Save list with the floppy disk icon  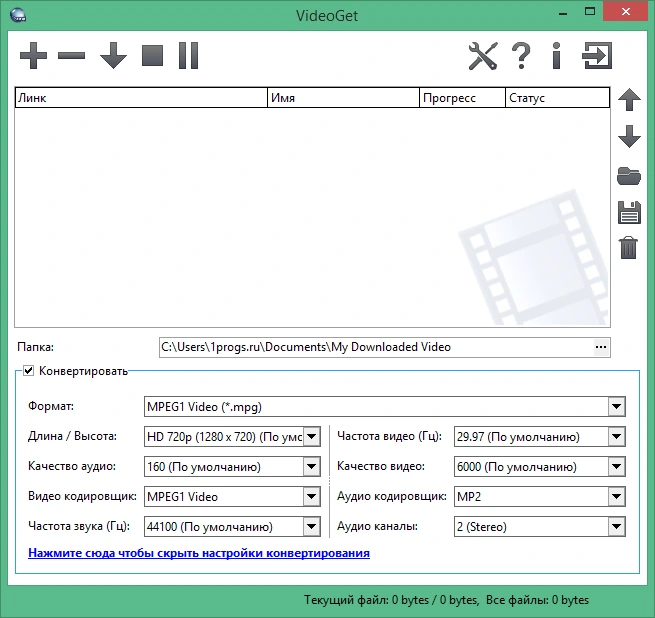[x=629, y=213]
